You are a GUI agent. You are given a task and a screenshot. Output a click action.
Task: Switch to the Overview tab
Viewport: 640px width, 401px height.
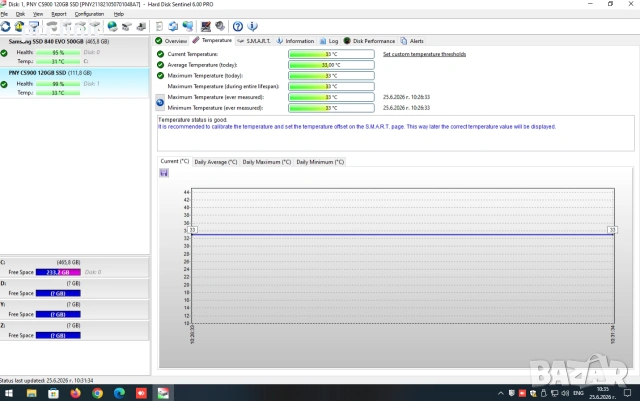[x=171, y=41]
